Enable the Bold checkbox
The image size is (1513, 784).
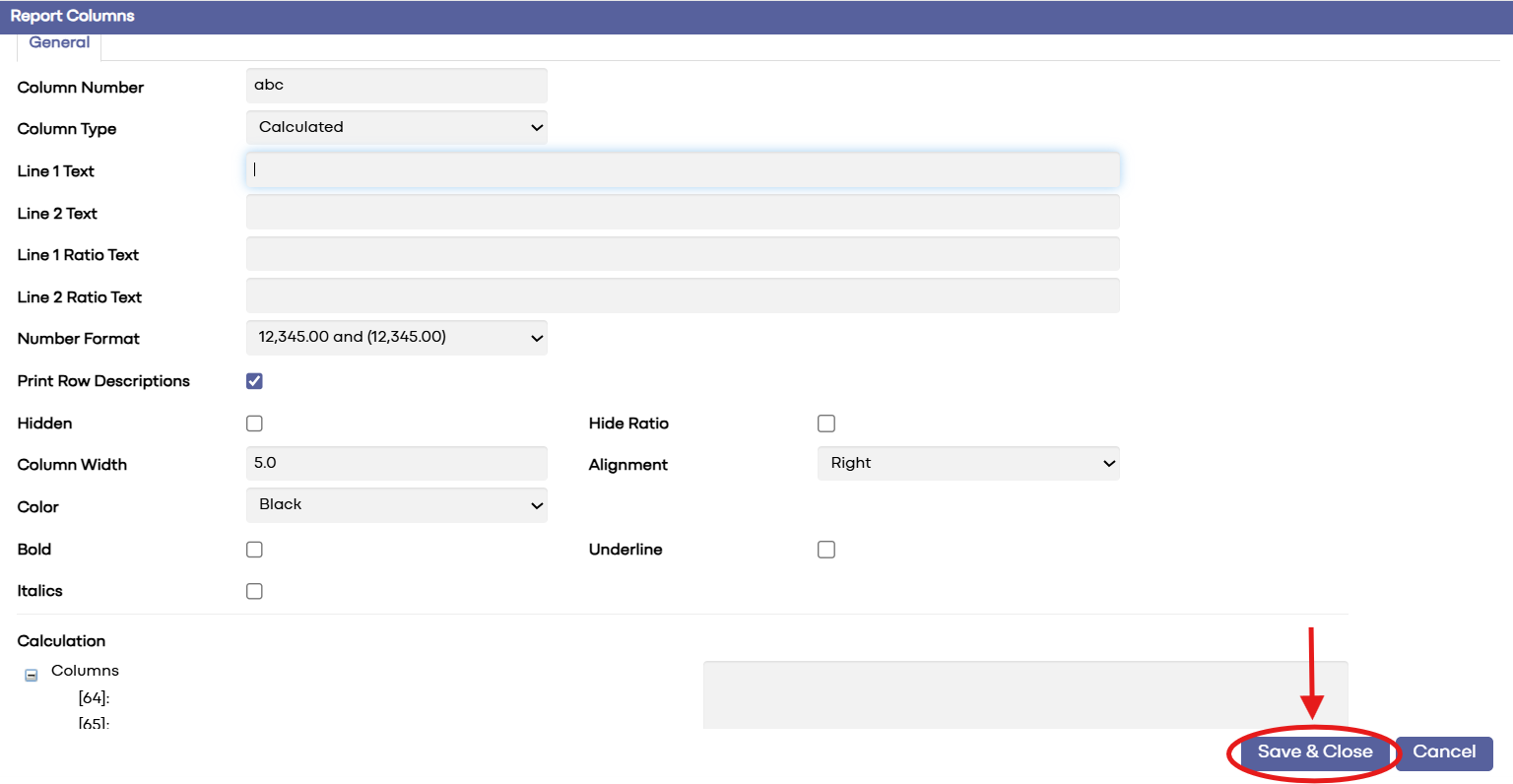254,550
